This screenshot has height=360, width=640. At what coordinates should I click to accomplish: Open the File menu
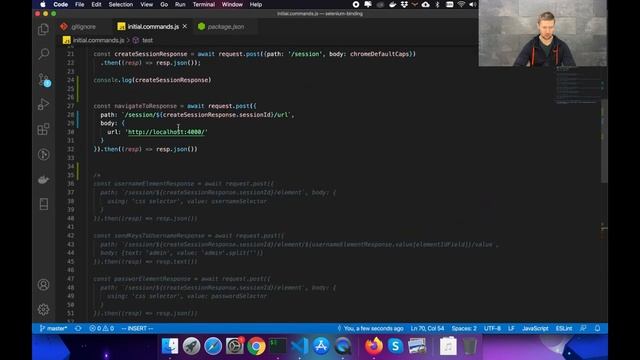80,4
